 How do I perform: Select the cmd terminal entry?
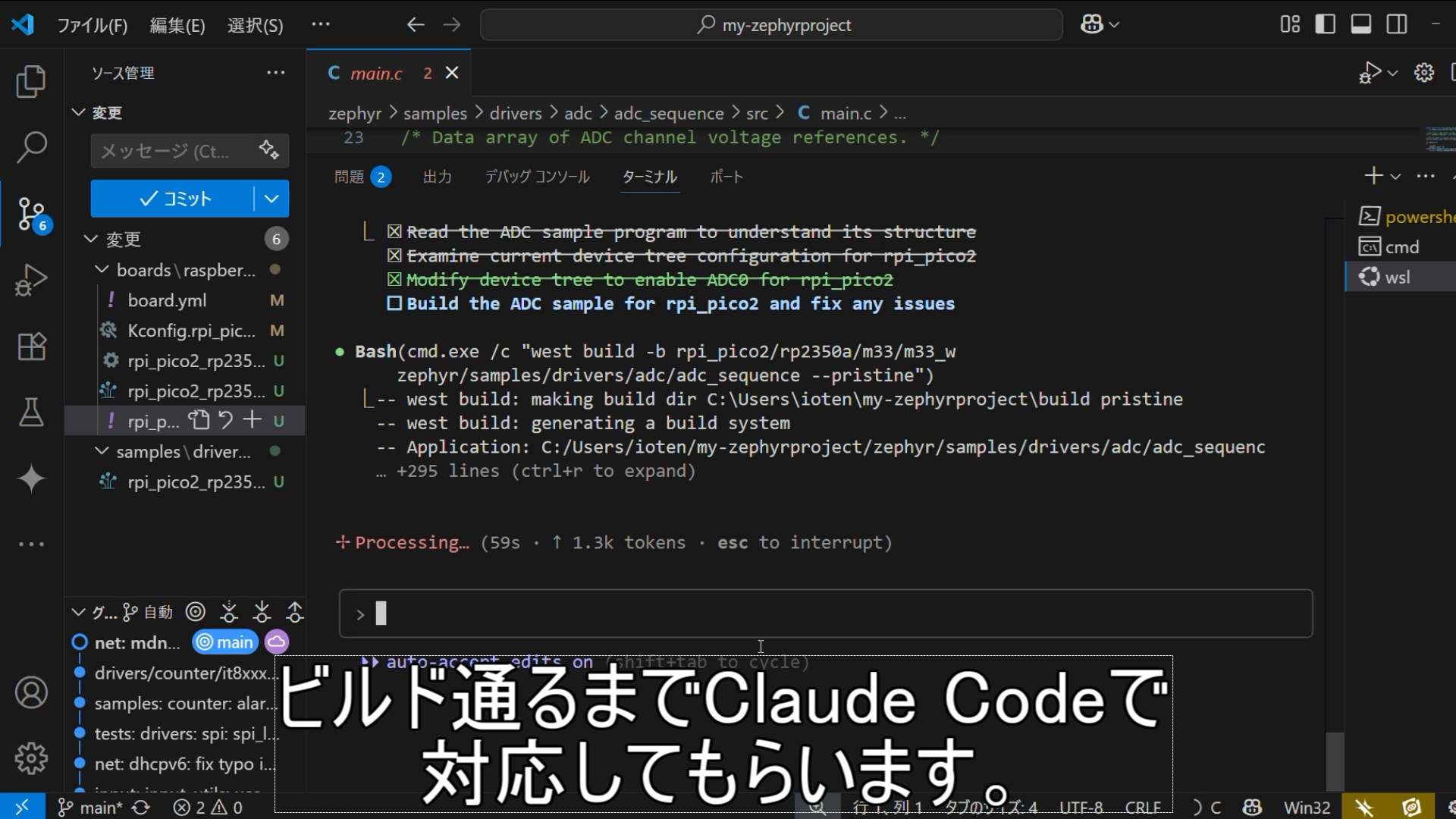pos(1401,247)
